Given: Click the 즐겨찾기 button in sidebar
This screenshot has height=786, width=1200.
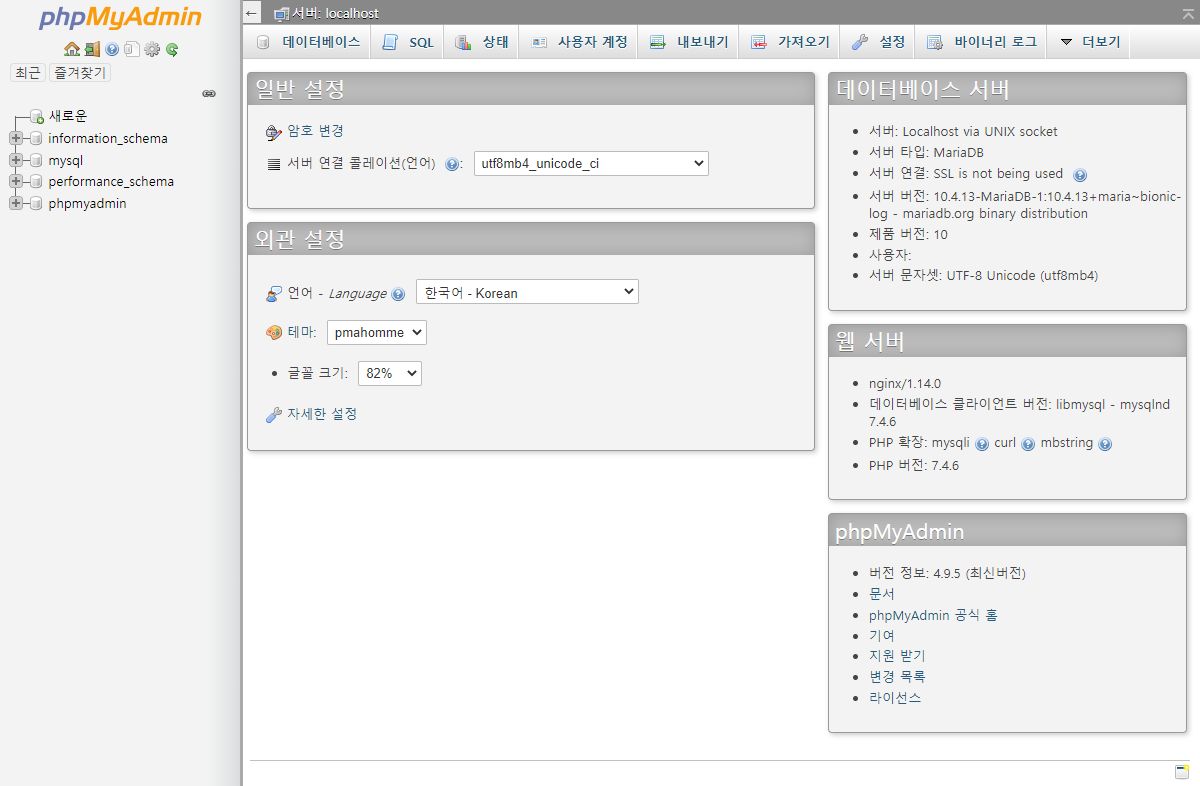Looking at the screenshot, I should click(x=80, y=73).
